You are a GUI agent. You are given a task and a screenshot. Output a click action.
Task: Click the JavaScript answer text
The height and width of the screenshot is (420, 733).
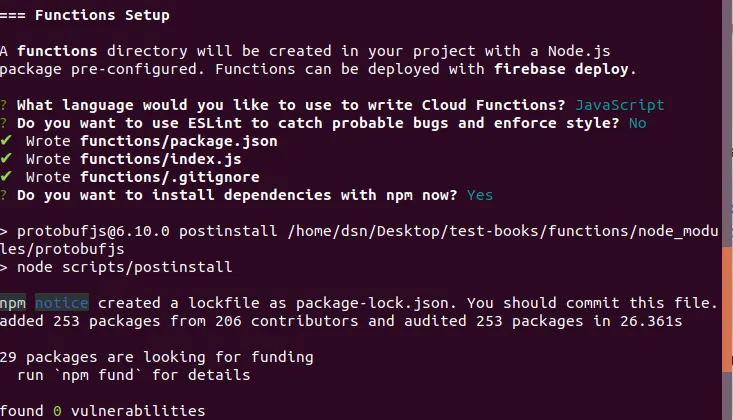pos(619,105)
